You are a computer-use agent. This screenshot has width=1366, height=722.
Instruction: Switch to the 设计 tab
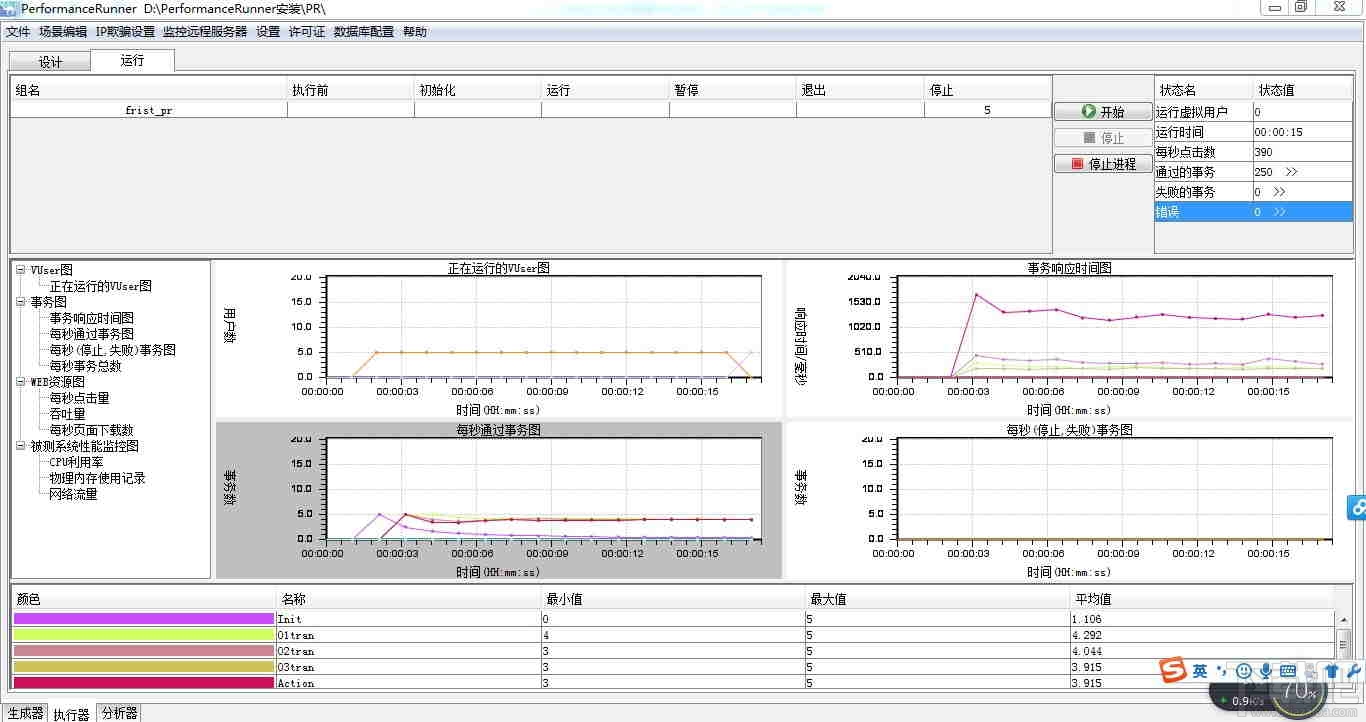(x=50, y=62)
